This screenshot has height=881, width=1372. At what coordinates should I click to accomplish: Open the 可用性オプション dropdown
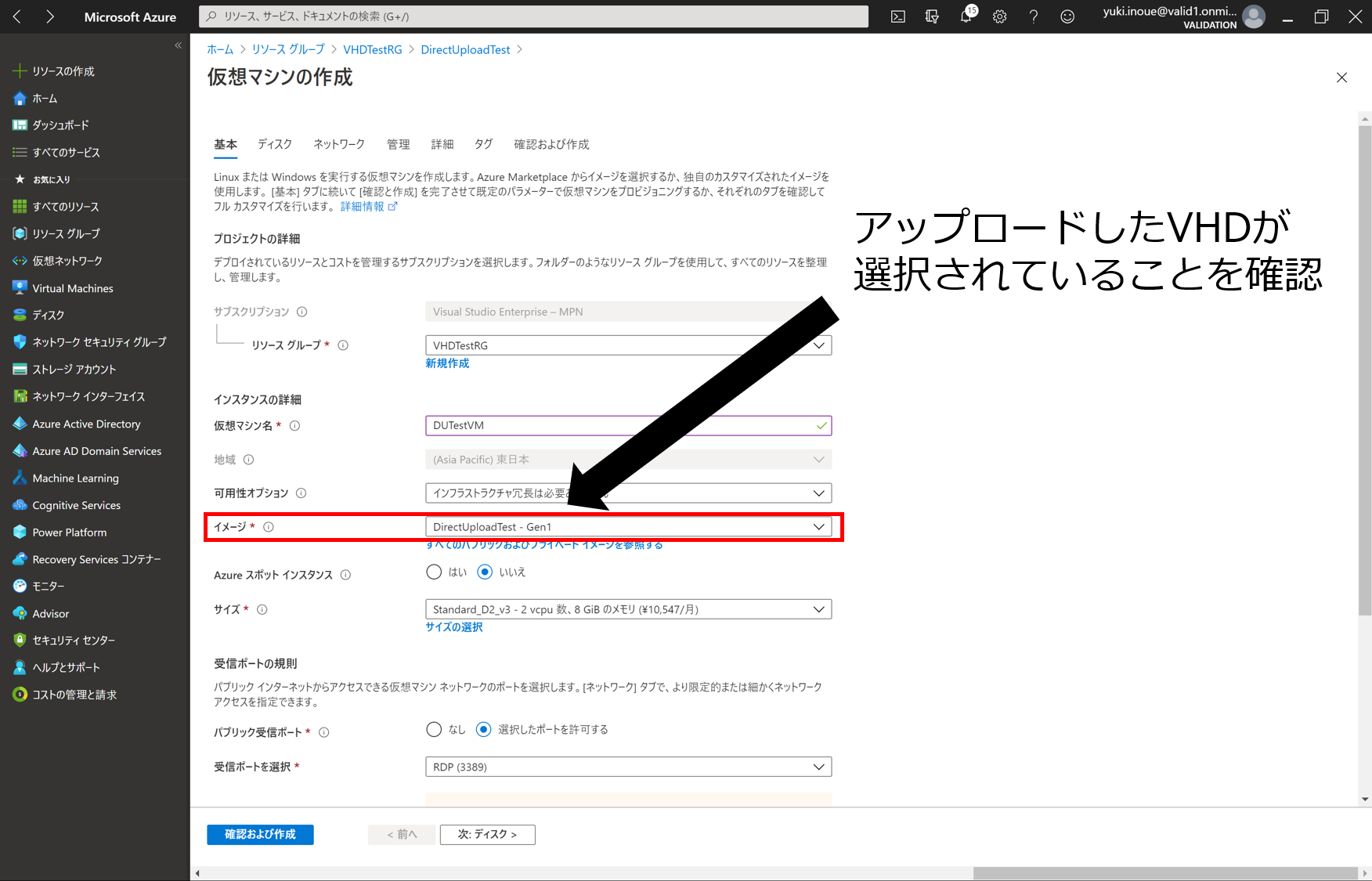click(x=628, y=493)
